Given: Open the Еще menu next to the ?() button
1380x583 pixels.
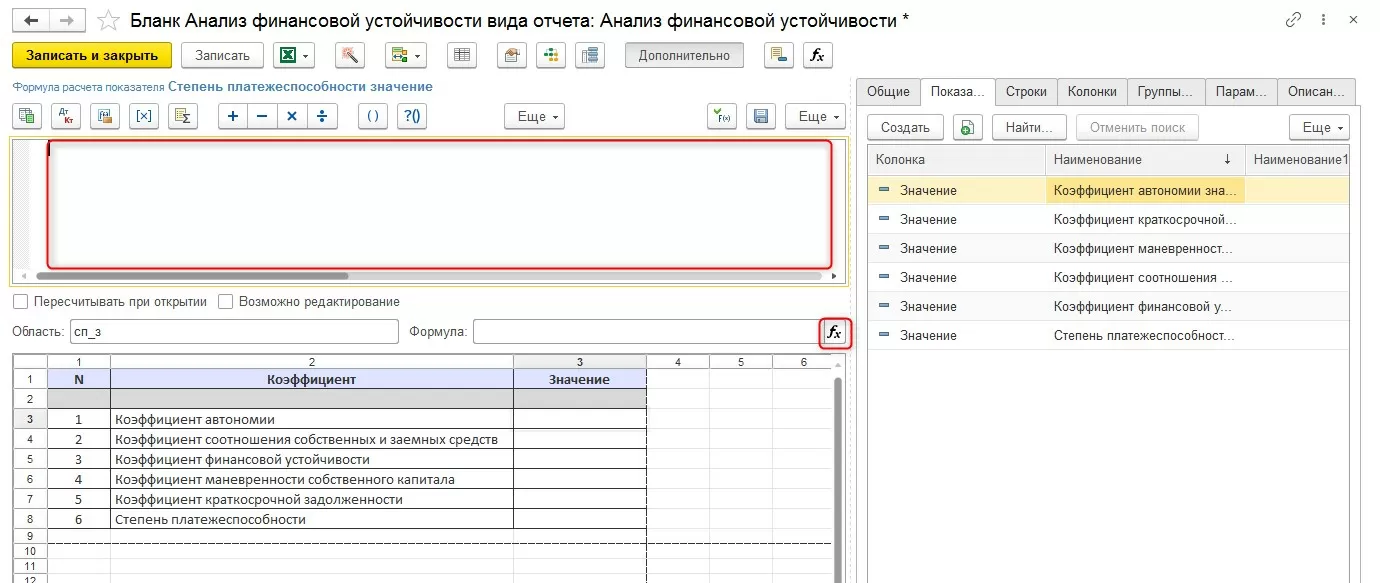Looking at the screenshot, I should pyautogui.click(x=534, y=116).
